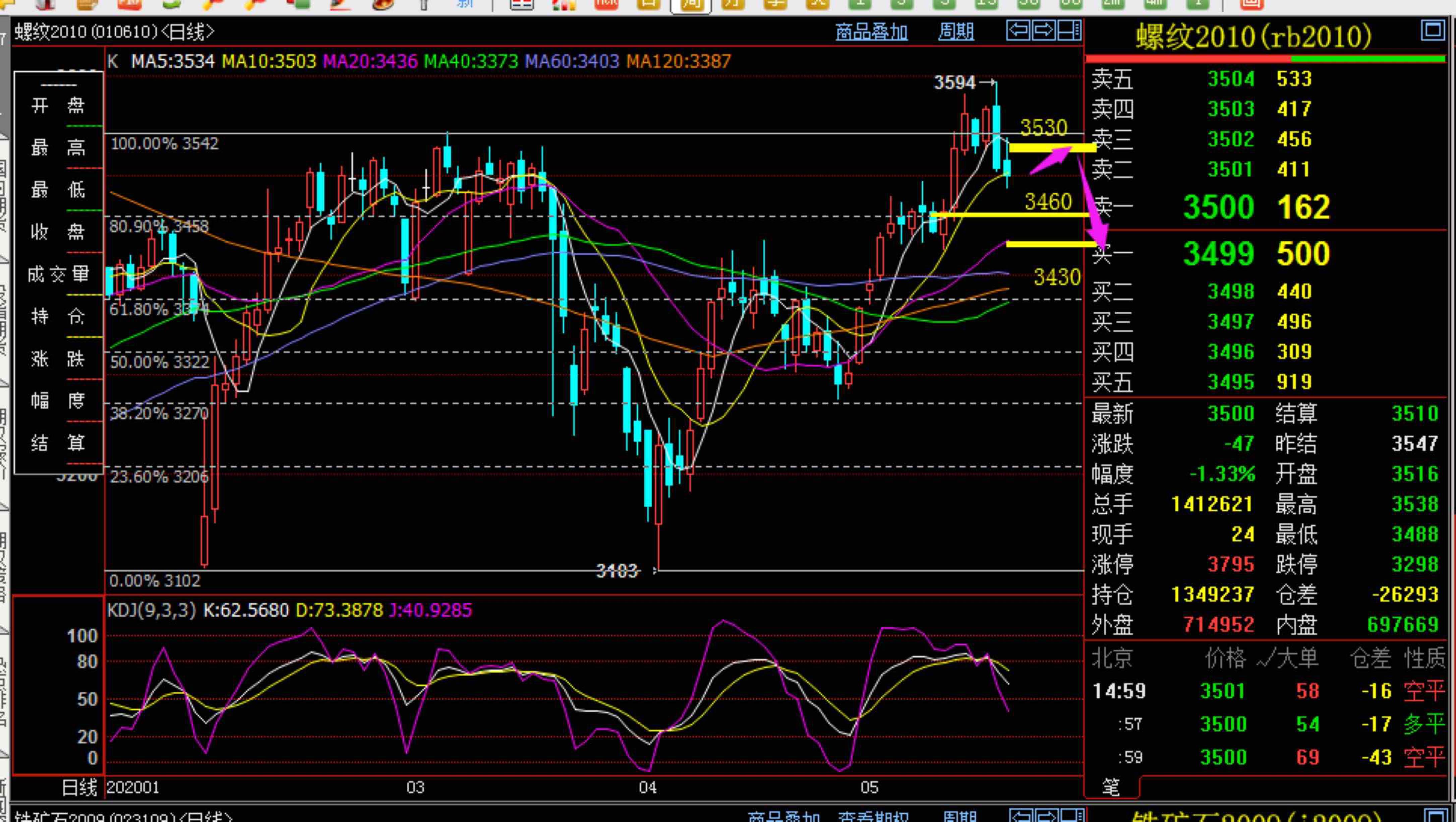Open the KDJ(9,3,3) indicator parameters
Viewport: 1456px width, 822px height.
152,610
